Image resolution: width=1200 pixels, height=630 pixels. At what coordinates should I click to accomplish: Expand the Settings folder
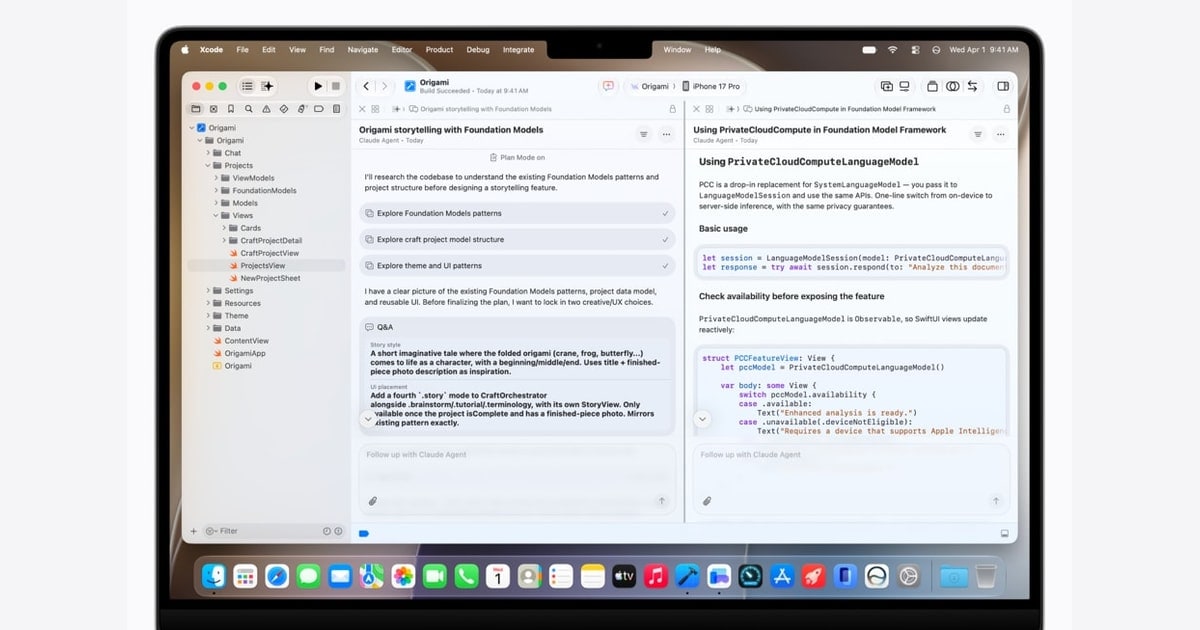point(209,290)
